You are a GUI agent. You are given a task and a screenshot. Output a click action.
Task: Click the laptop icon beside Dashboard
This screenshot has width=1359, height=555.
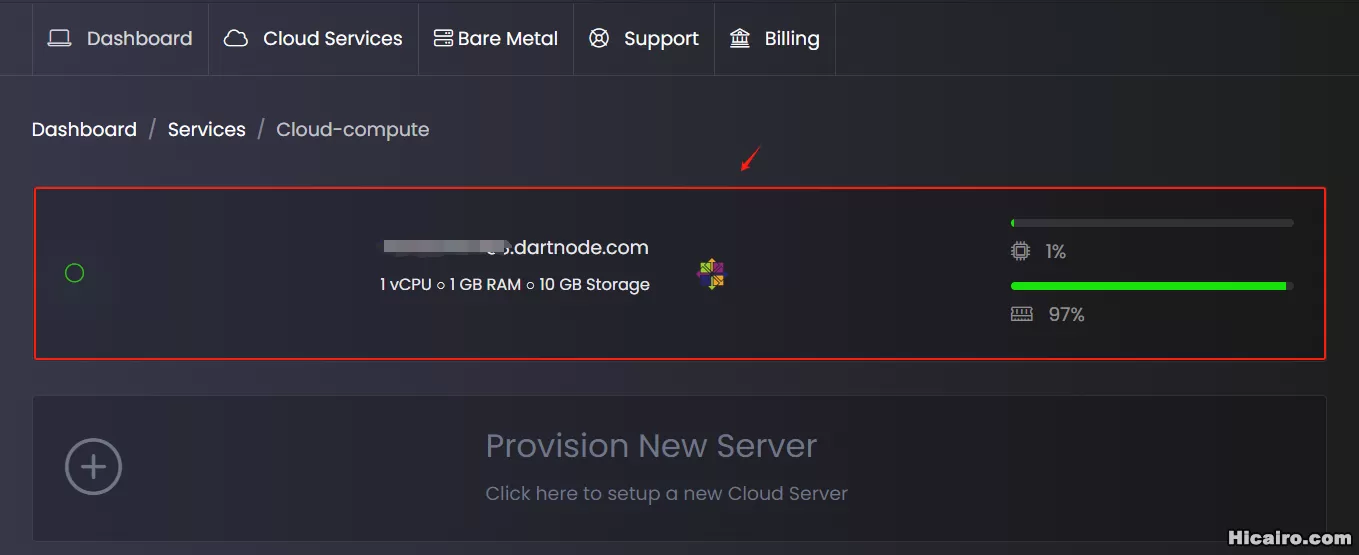point(60,39)
